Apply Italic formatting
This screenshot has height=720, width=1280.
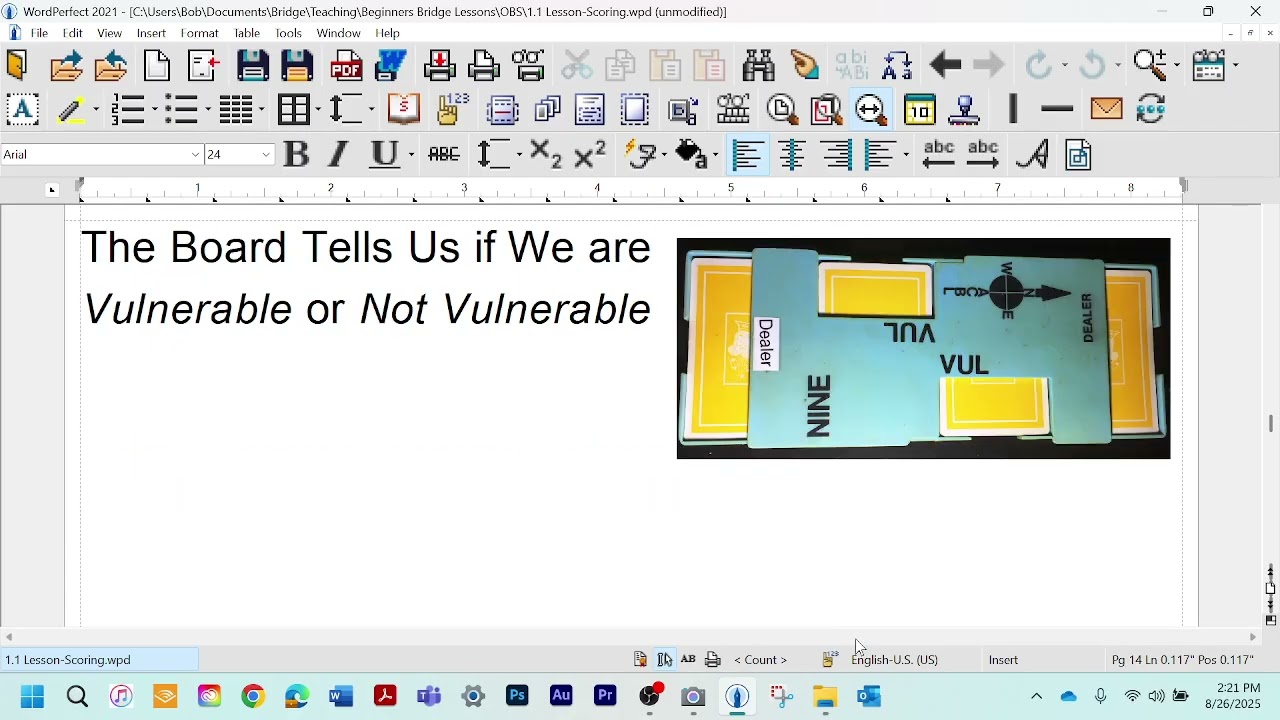point(339,154)
